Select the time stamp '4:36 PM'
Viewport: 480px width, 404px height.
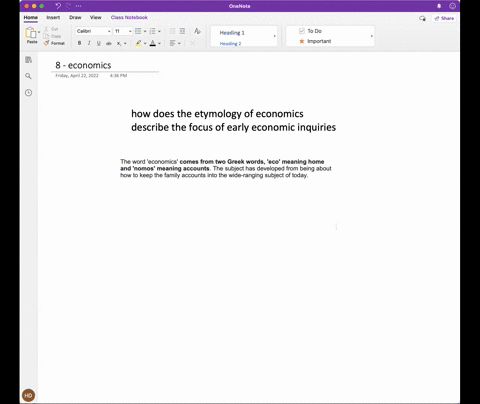click(x=118, y=76)
